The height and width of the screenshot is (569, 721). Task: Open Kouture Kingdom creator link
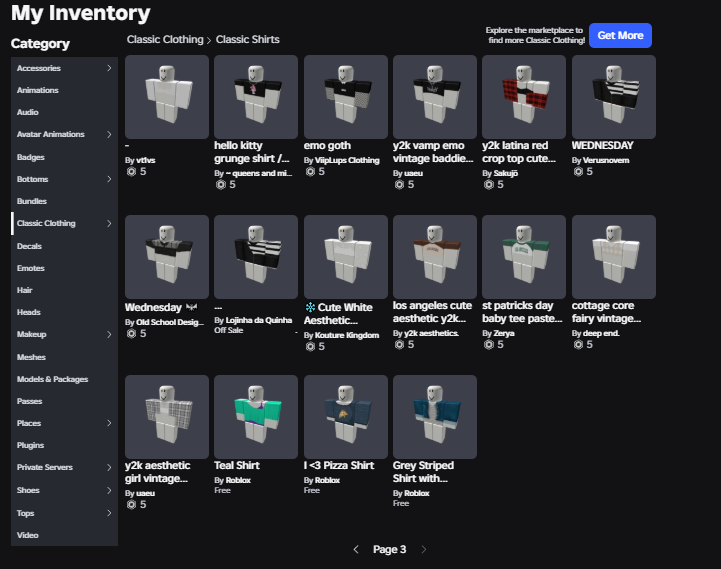(x=347, y=335)
